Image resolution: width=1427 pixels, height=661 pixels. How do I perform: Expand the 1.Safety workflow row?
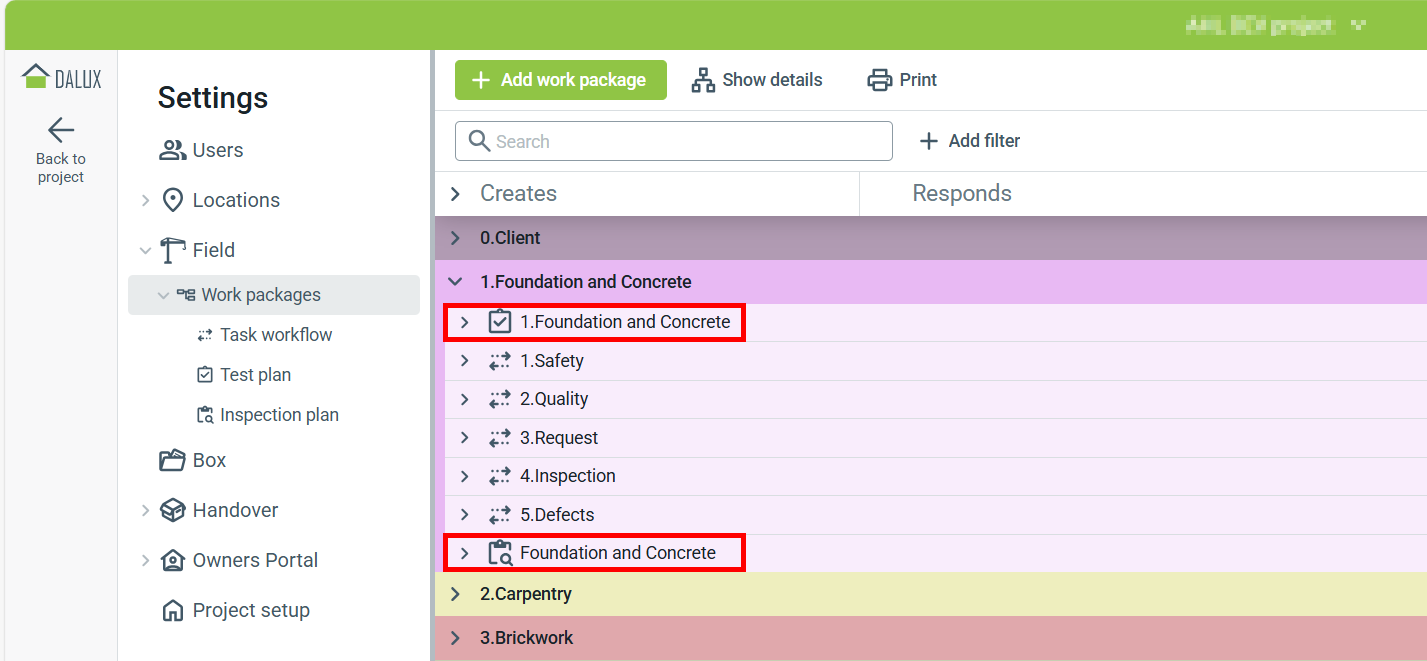(464, 361)
